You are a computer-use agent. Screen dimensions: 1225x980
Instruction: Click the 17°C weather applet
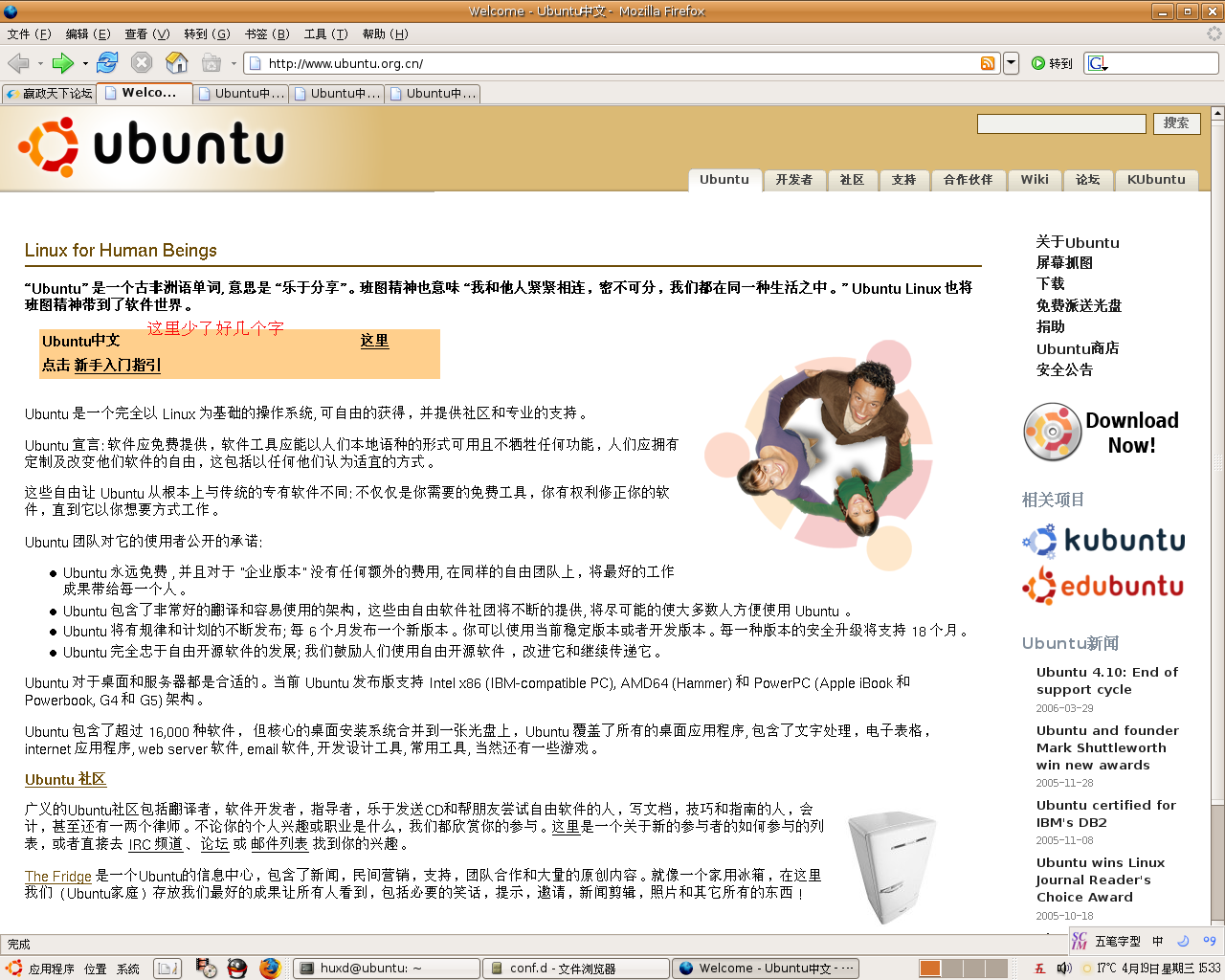(1098, 969)
